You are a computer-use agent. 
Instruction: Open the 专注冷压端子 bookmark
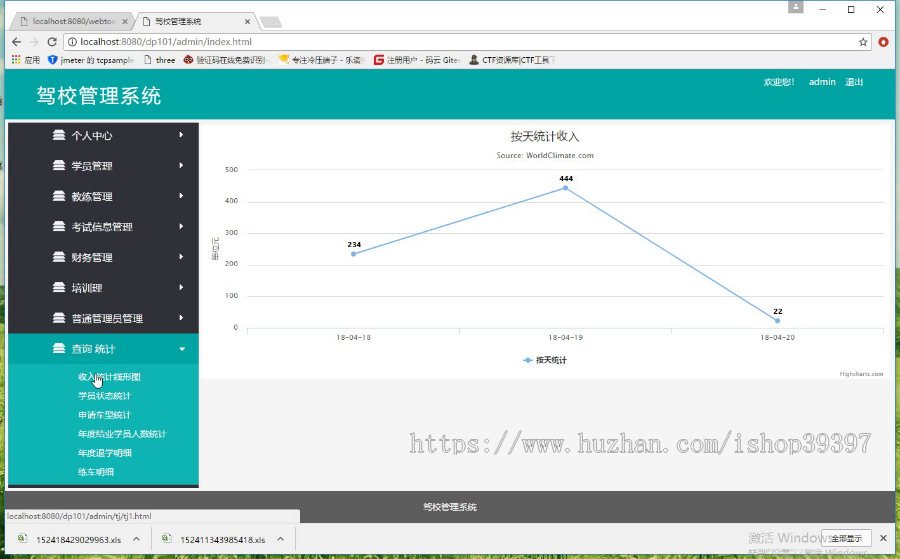[321, 60]
